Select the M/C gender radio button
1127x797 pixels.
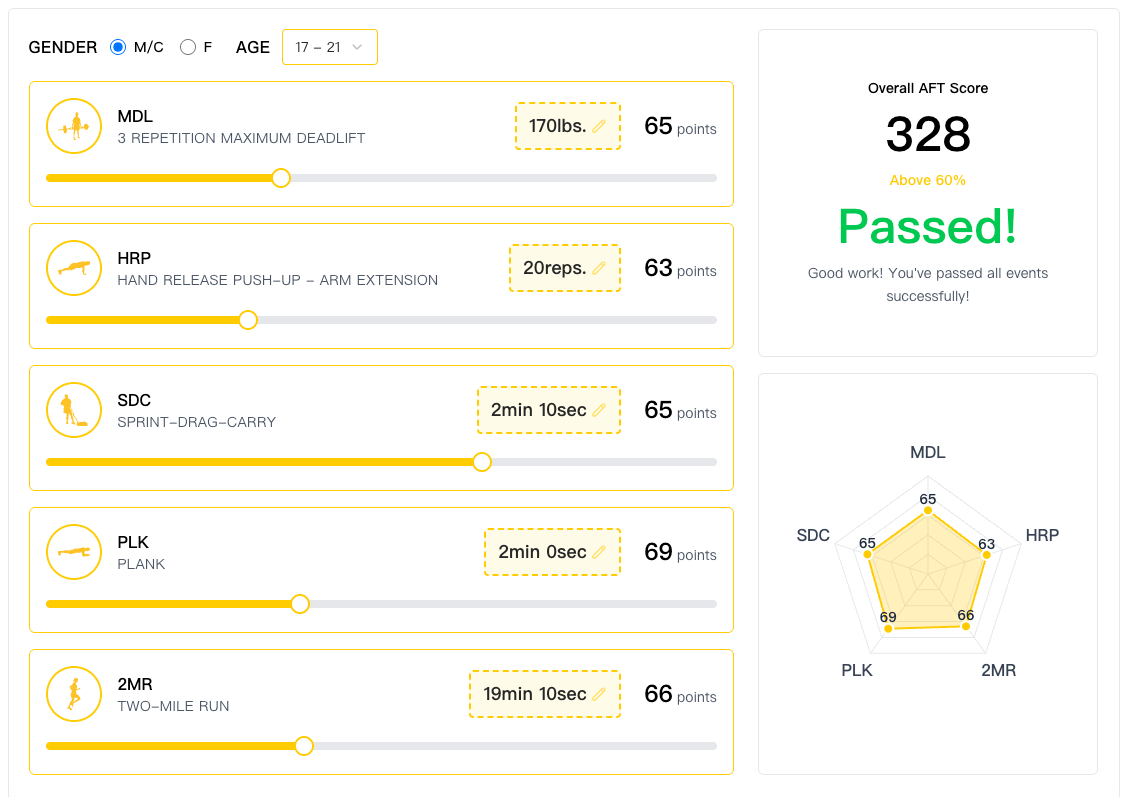[x=118, y=47]
